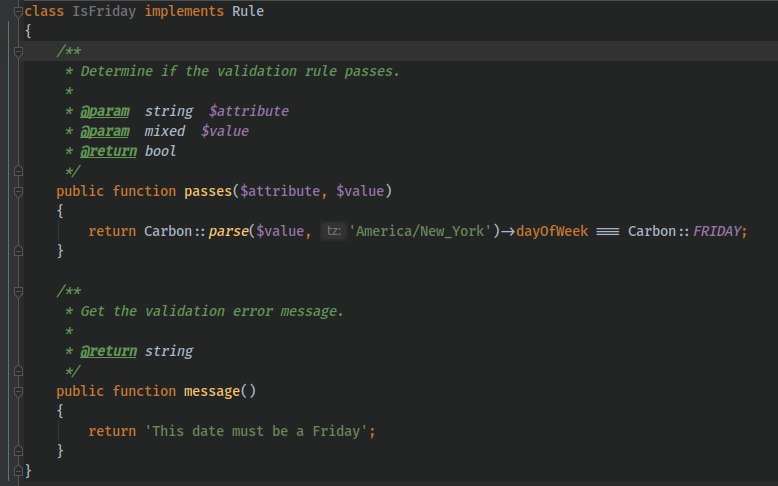
Task: Collapse the message function fold marker
Action: tap(18, 392)
